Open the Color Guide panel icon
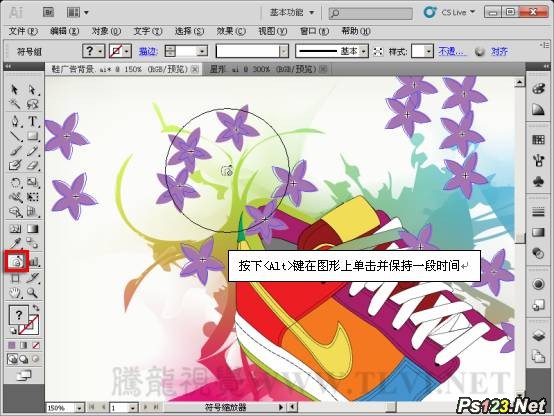Viewport: 554px width, 416px height. coord(538,110)
